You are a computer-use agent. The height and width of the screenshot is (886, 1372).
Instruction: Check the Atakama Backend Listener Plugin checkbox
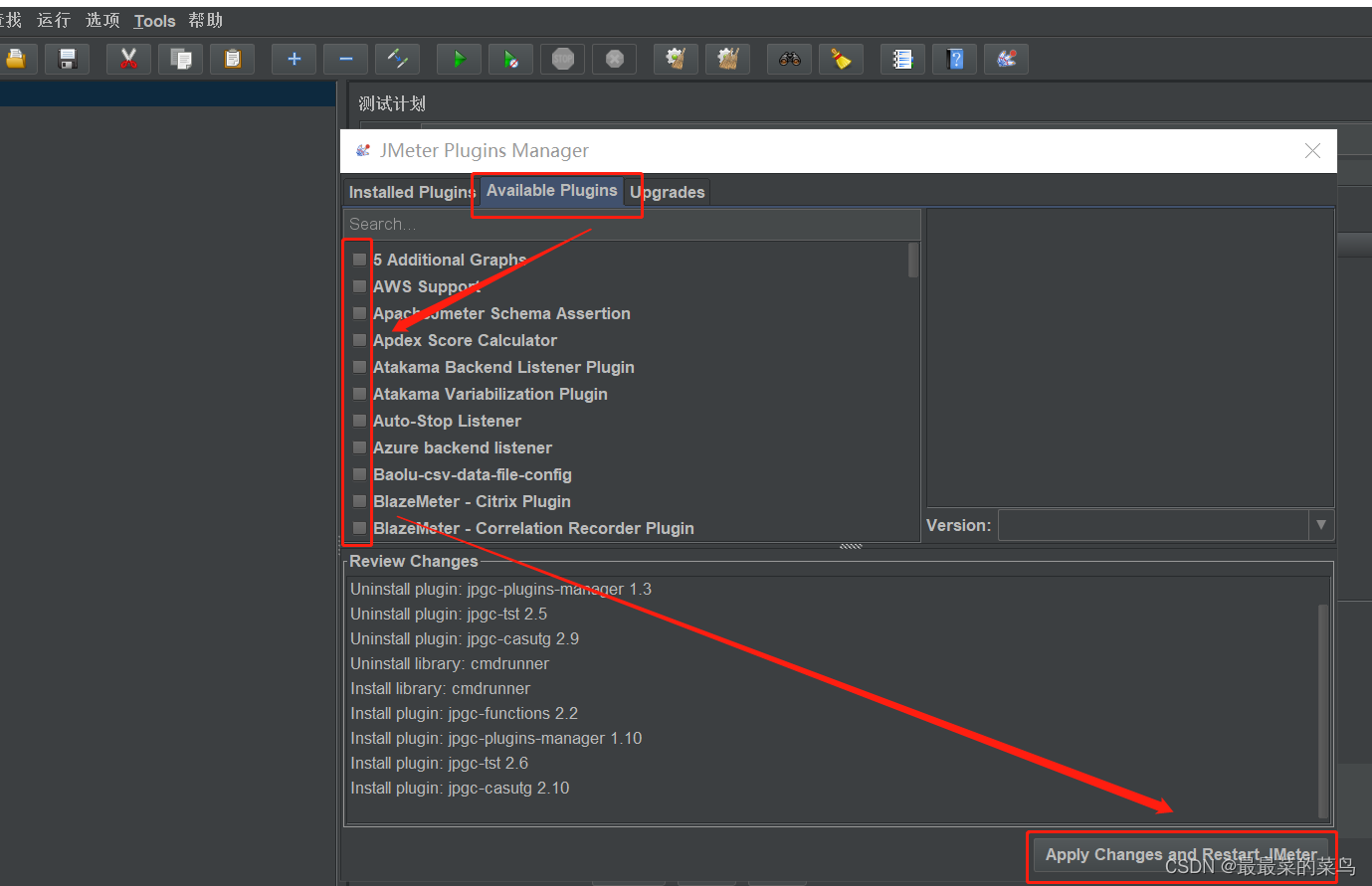tap(359, 367)
